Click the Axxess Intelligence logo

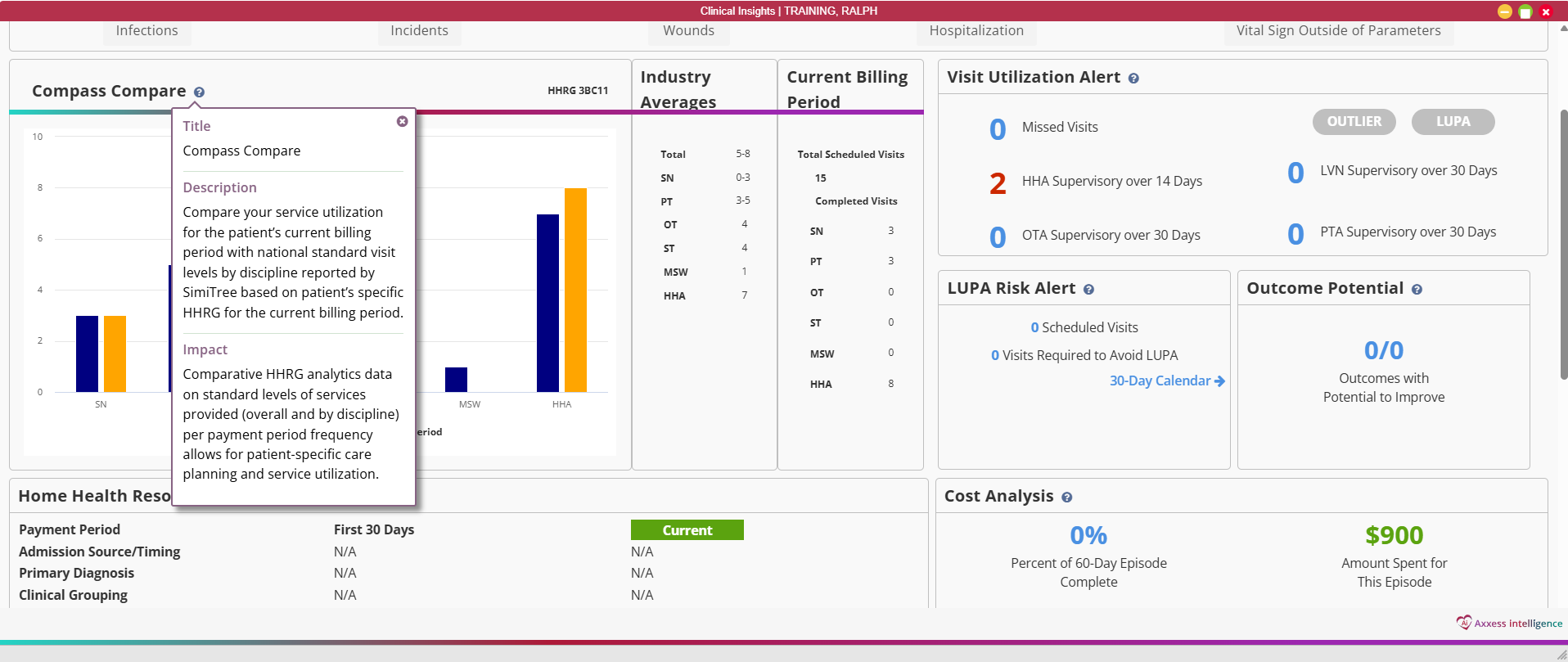pos(1509,623)
